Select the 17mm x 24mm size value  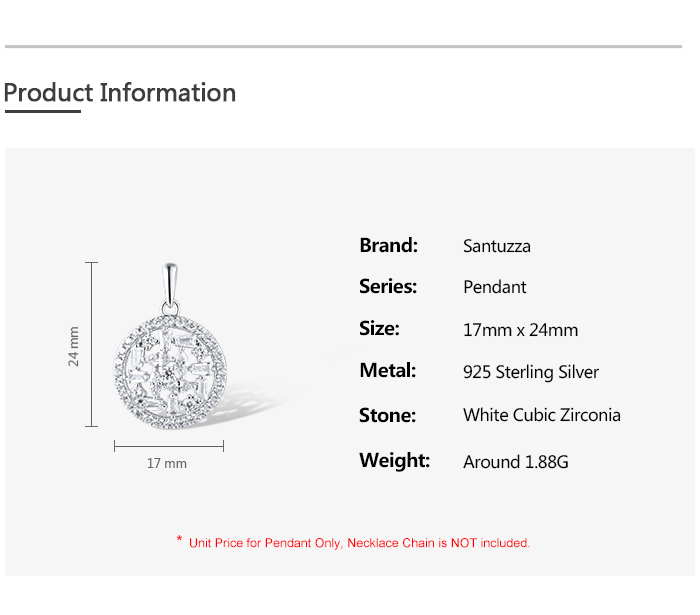[520, 330]
